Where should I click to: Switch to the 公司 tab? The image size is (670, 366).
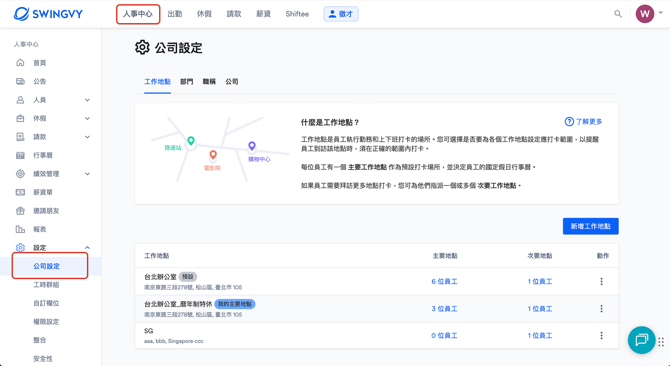click(232, 82)
